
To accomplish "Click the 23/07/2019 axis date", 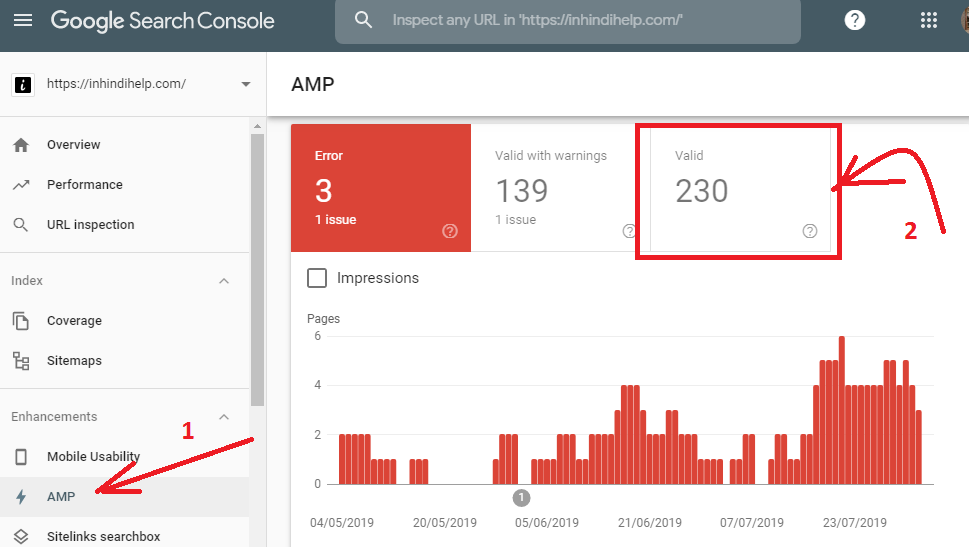I will [855, 523].
